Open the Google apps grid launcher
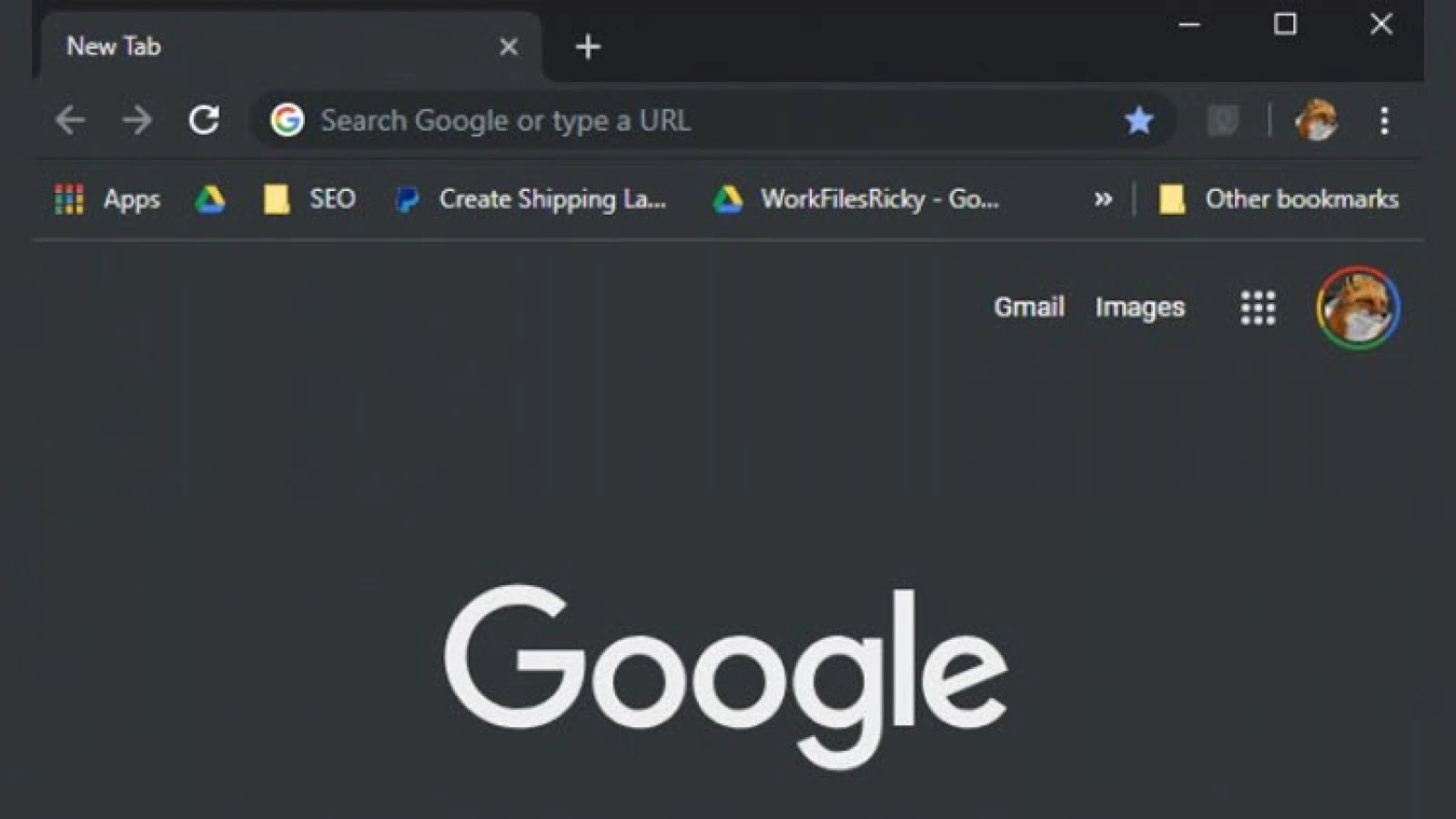Image resolution: width=1456 pixels, height=819 pixels. (x=1258, y=308)
